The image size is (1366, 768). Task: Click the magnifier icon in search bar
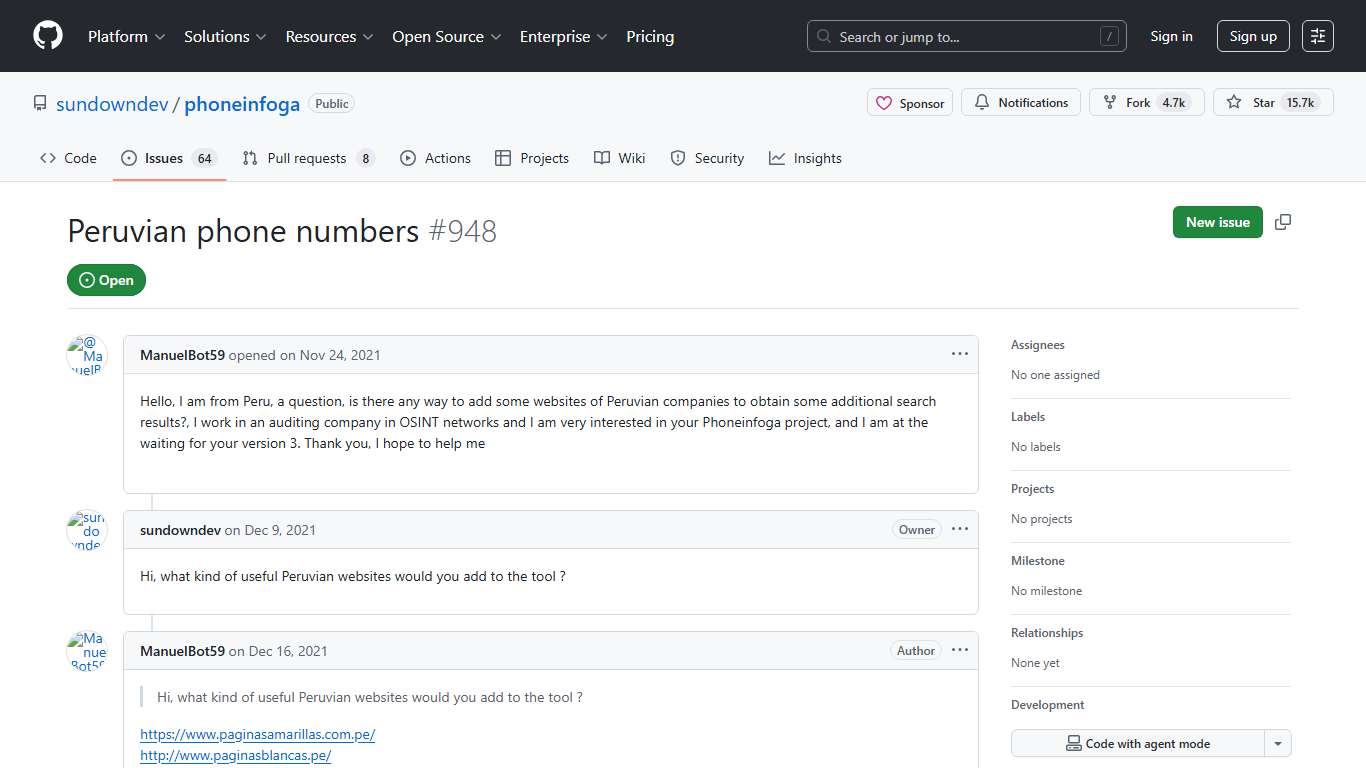824,36
